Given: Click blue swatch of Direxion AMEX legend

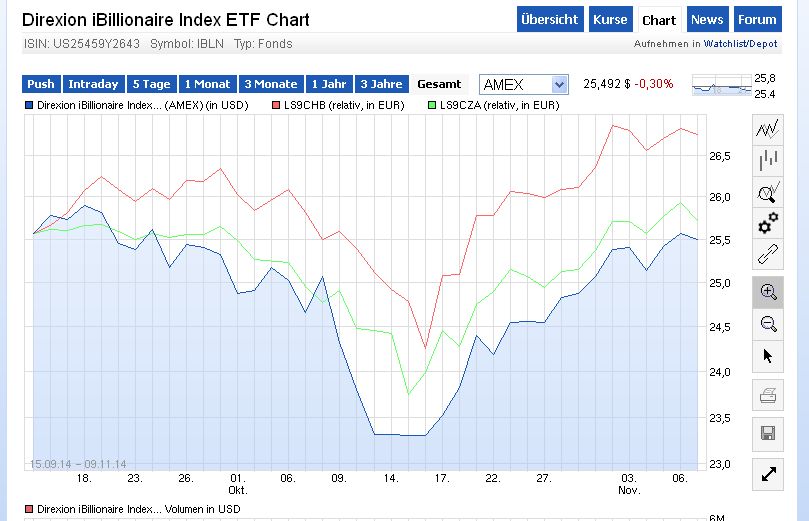Looking at the screenshot, I should click(x=29, y=105).
